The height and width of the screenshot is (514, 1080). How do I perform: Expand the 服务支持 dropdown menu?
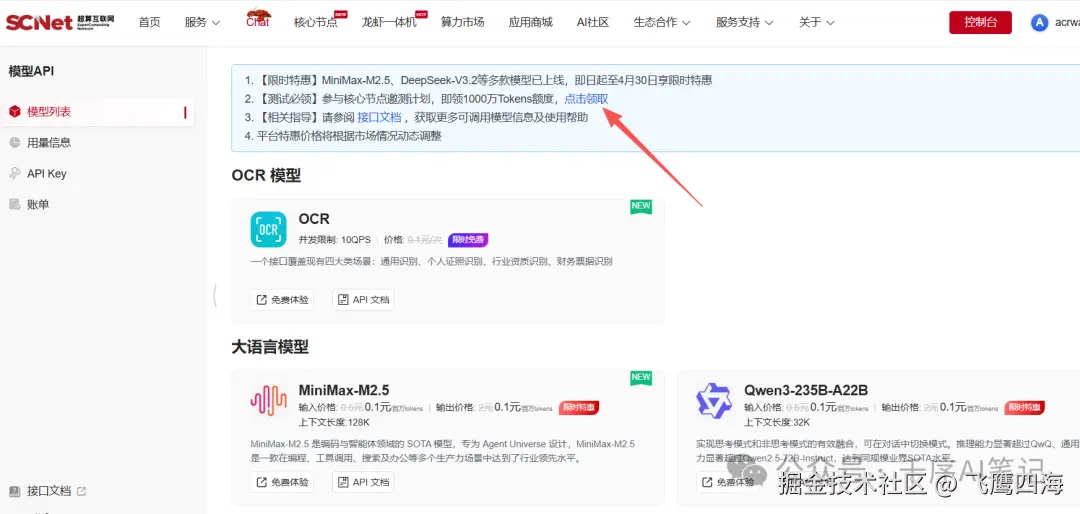point(745,22)
